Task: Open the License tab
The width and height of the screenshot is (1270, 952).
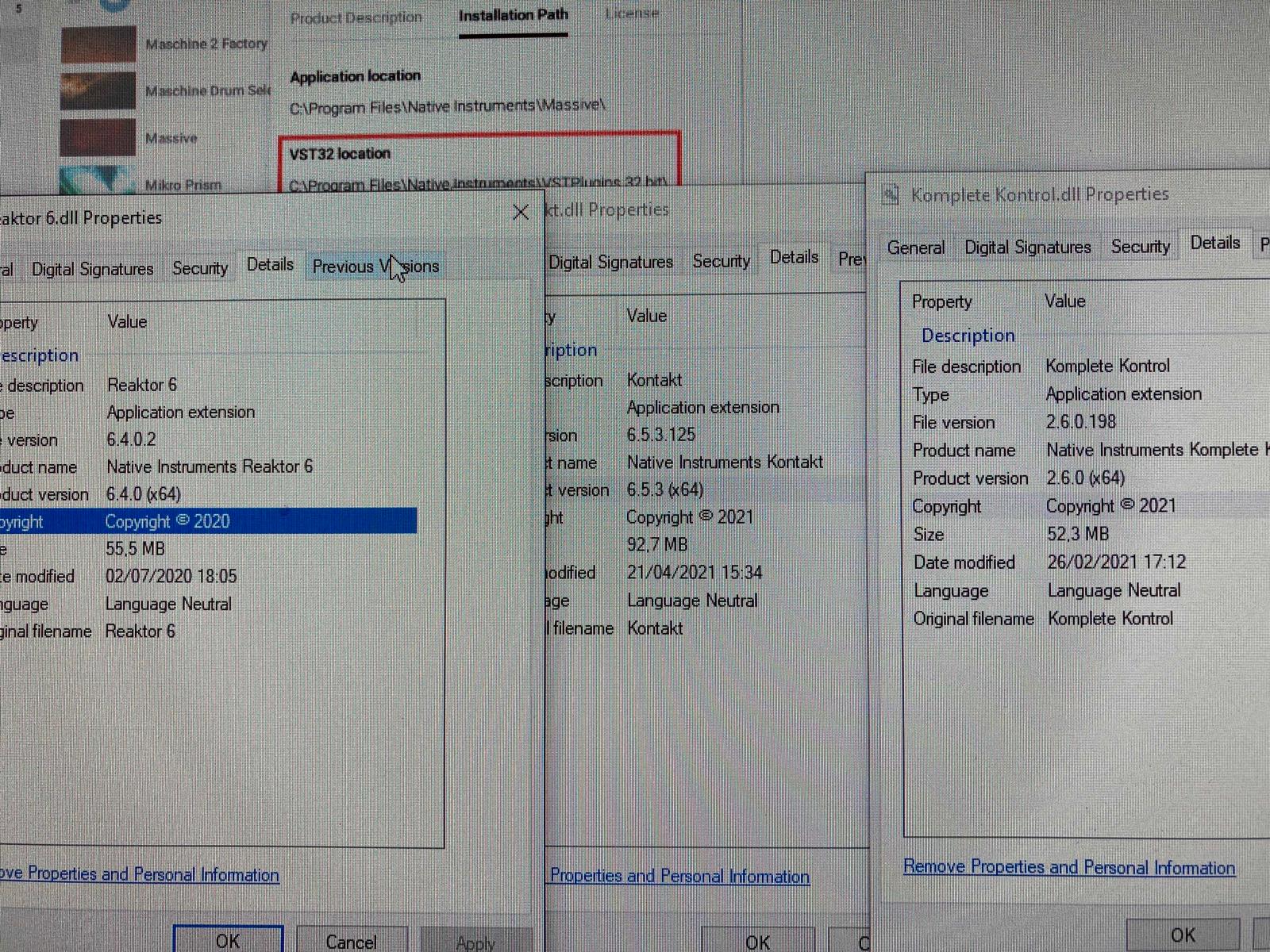Action: (x=632, y=13)
